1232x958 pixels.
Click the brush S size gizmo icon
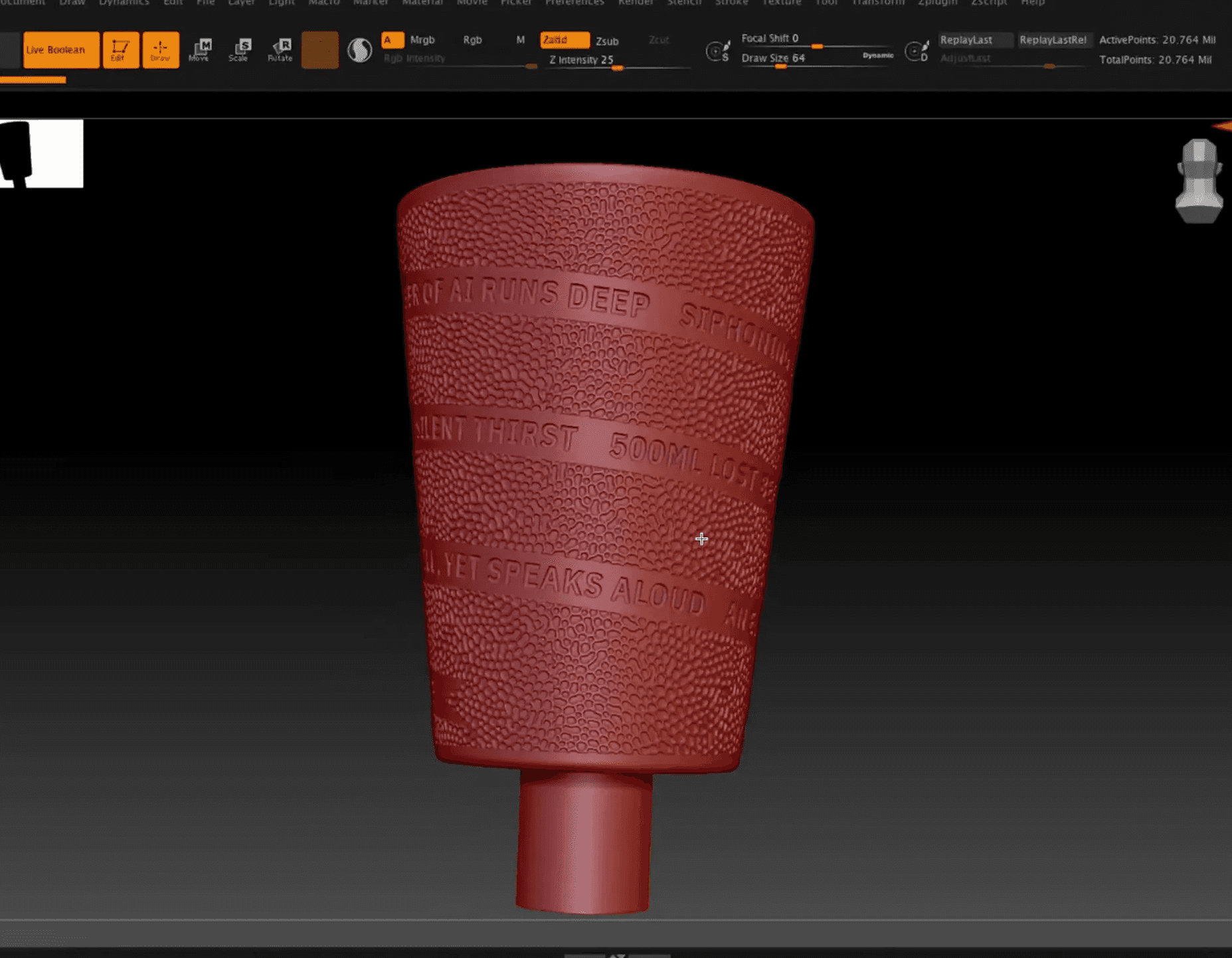coord(717,50)
